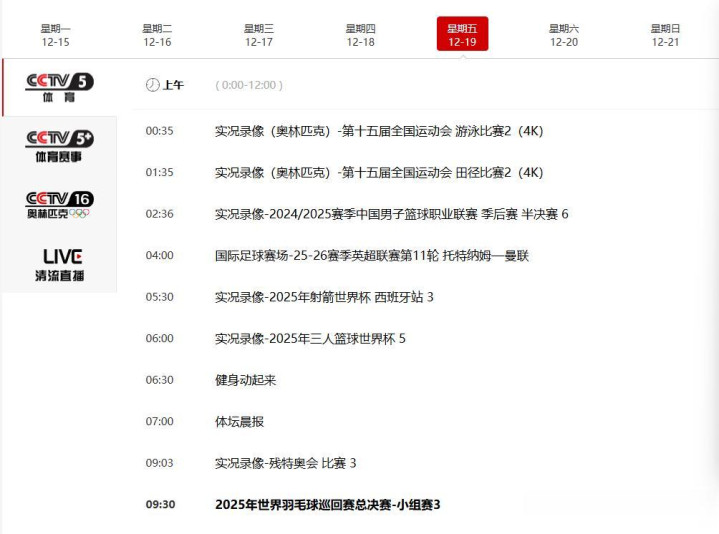Open 残特奥会 比赛 3 program entry
719x534 pixels.
tap(285, 463)
